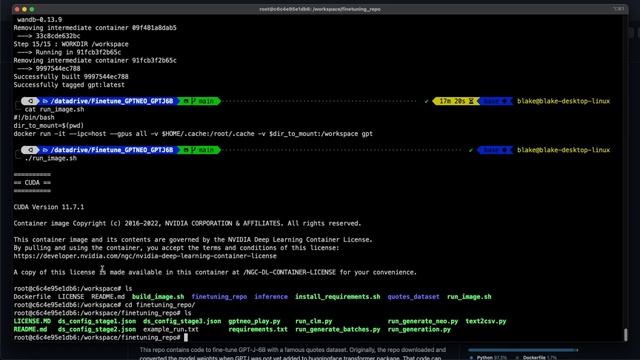Click repo description text in background browser window
Image resolution: width=640 pixels, height=360 pixels.
point(293,353)
